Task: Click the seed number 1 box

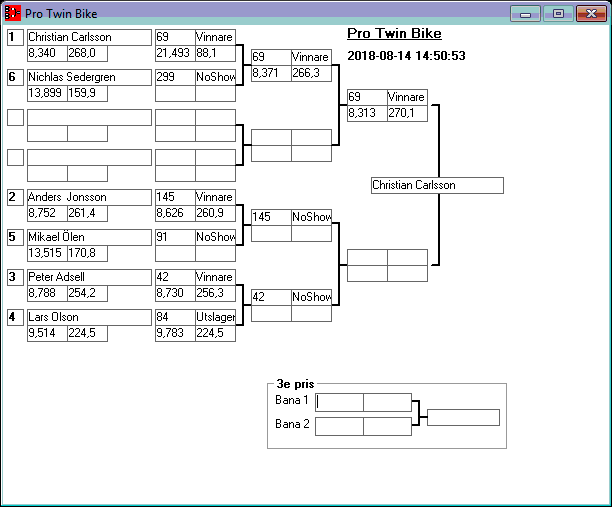Action: (15, 37)
